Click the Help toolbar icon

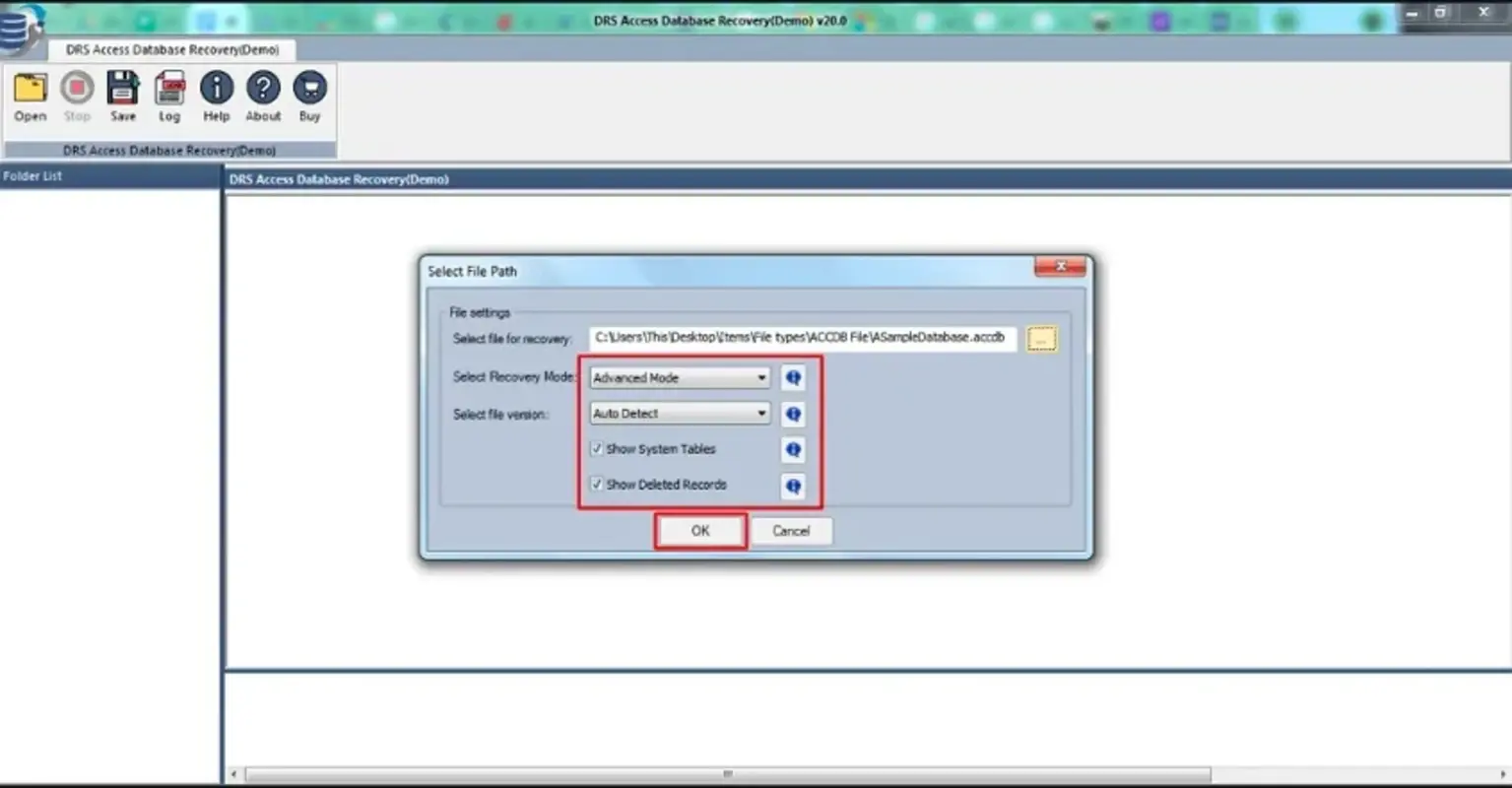tap(215, 94)
